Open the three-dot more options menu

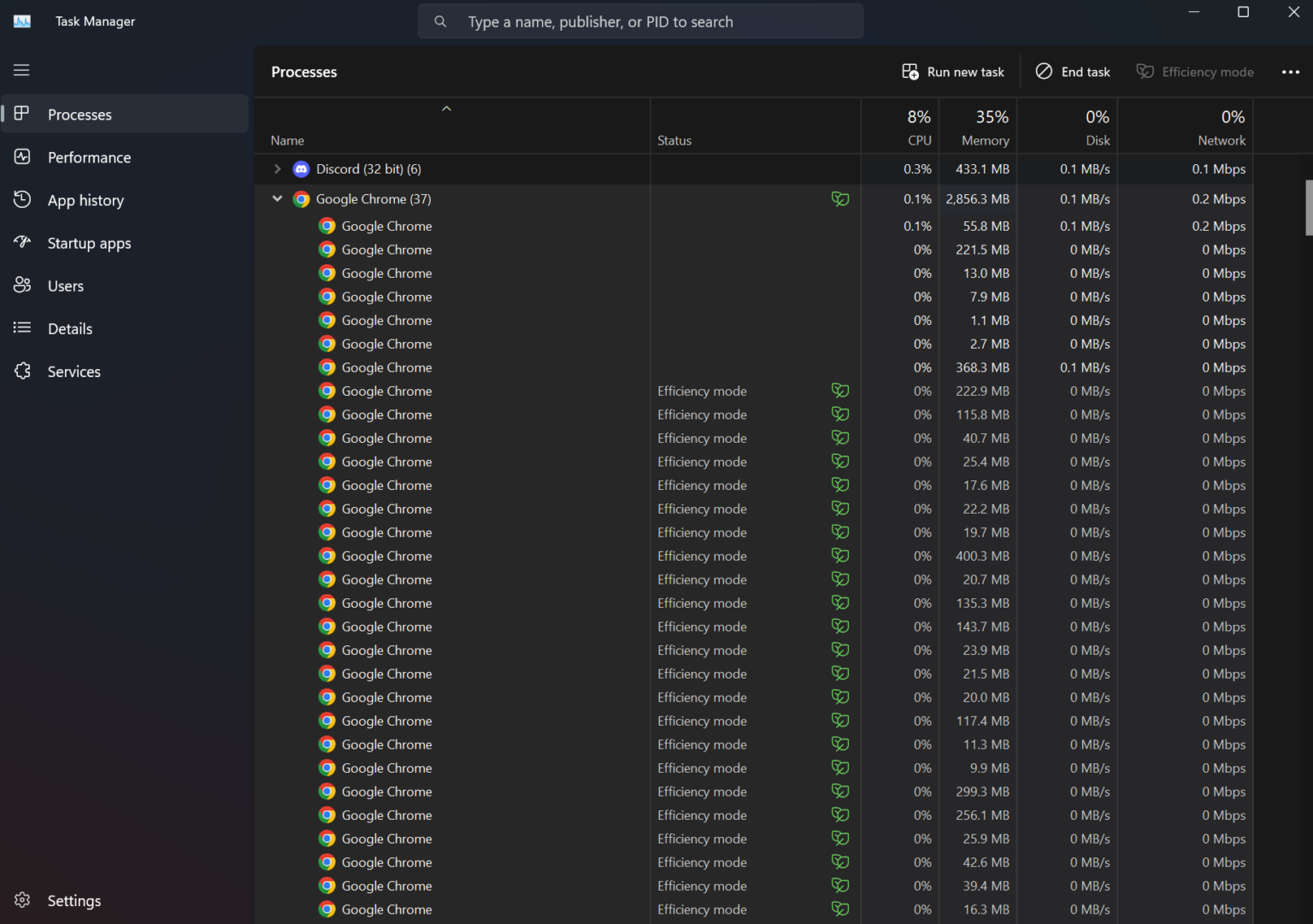coord(1290,72)
